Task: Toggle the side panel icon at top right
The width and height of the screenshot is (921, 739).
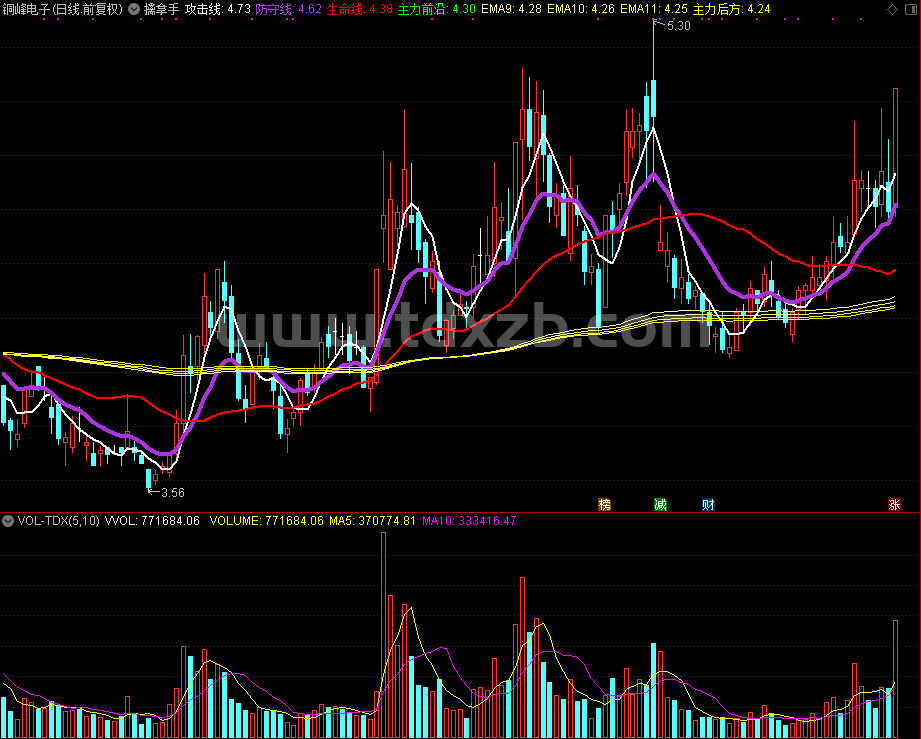Action: pos(911,9)
